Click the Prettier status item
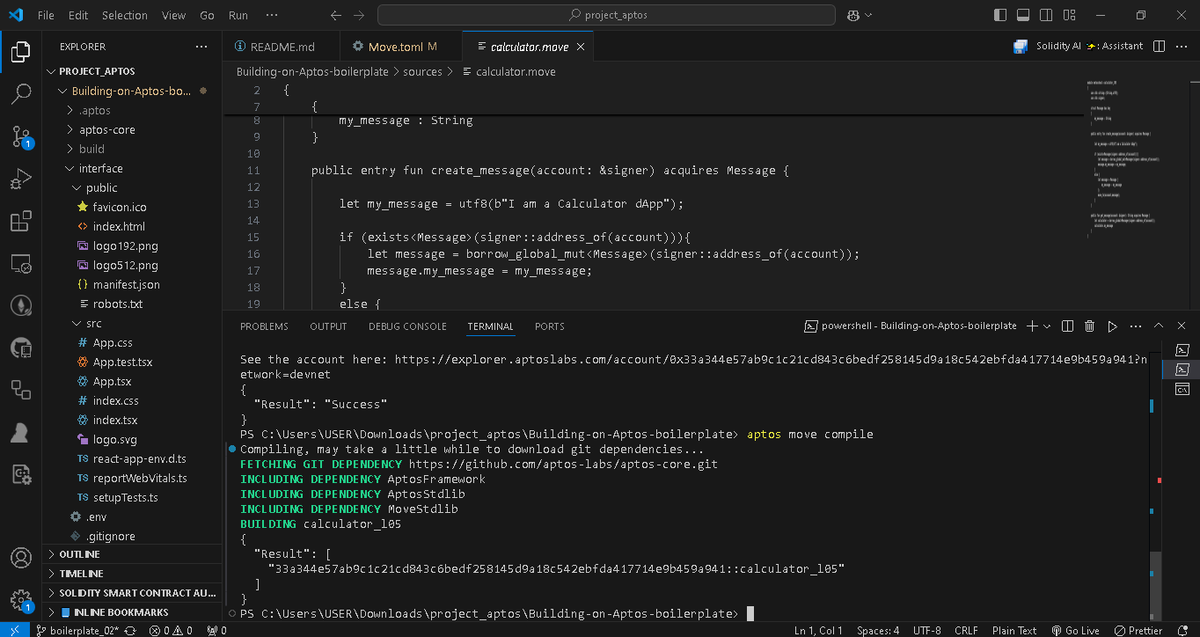 tap(1137, 630)
